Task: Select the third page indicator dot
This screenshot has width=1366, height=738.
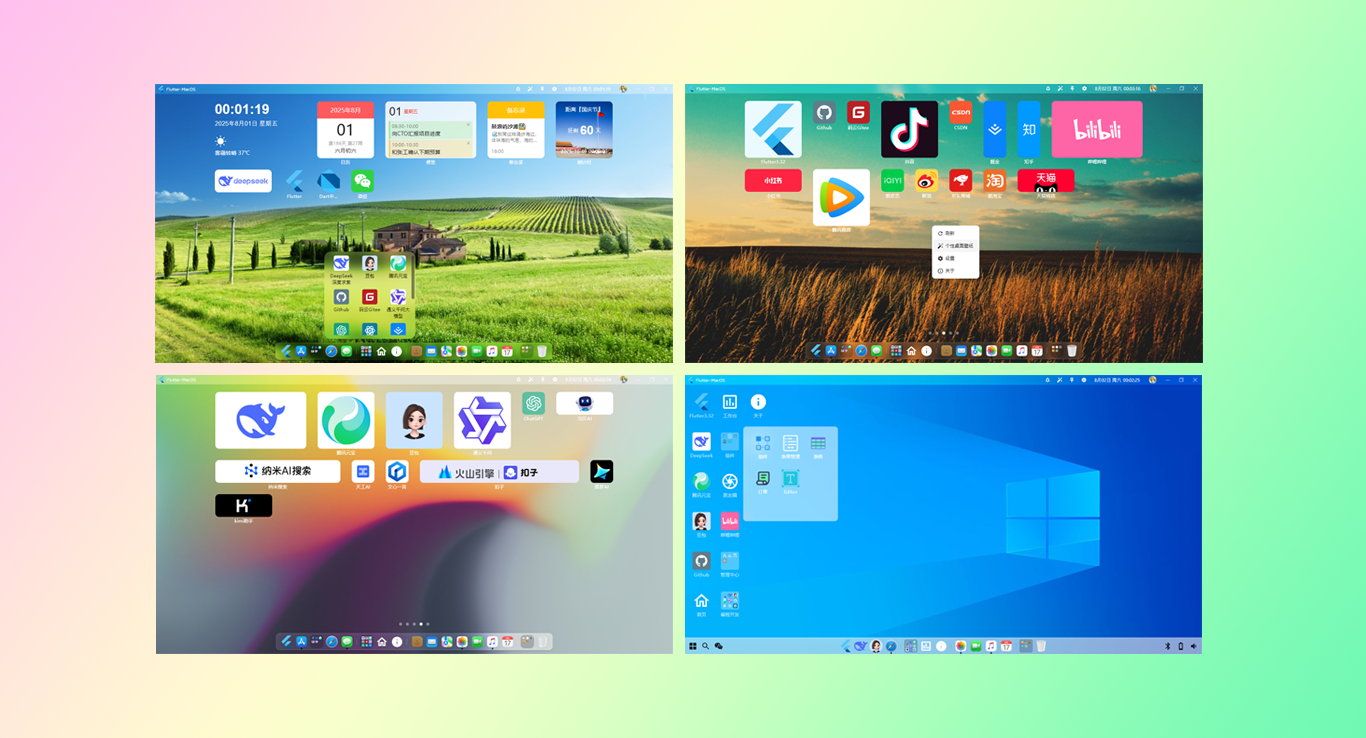Action: tap(943, 333)
